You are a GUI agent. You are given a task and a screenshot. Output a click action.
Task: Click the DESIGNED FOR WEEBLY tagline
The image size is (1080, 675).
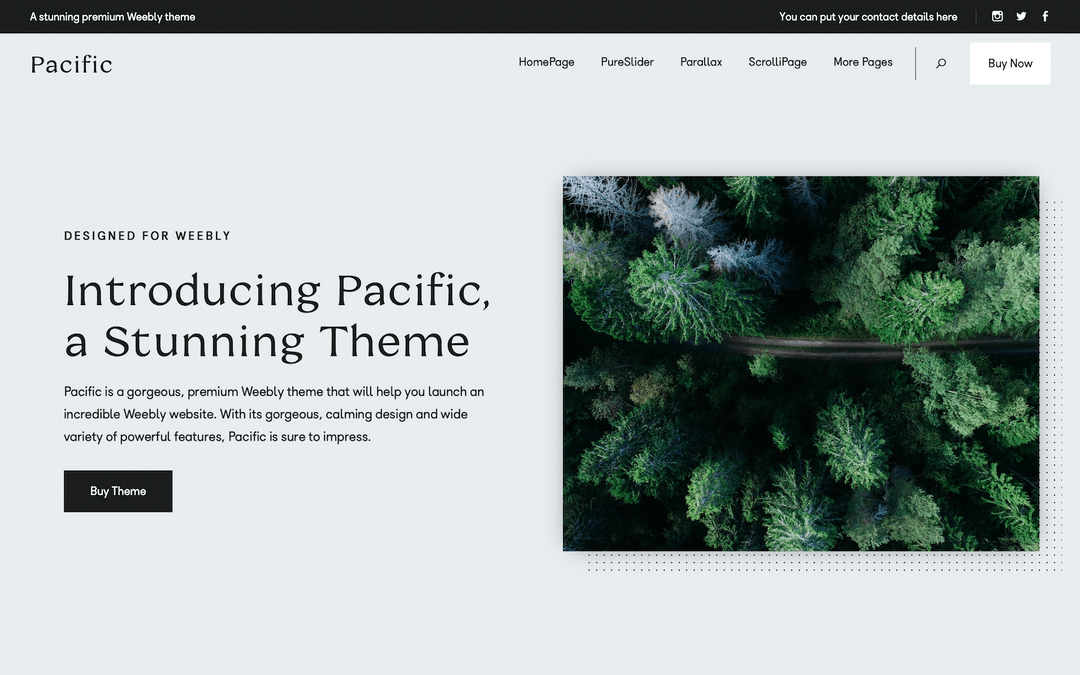pyautogui.click(x=147, y=235)
